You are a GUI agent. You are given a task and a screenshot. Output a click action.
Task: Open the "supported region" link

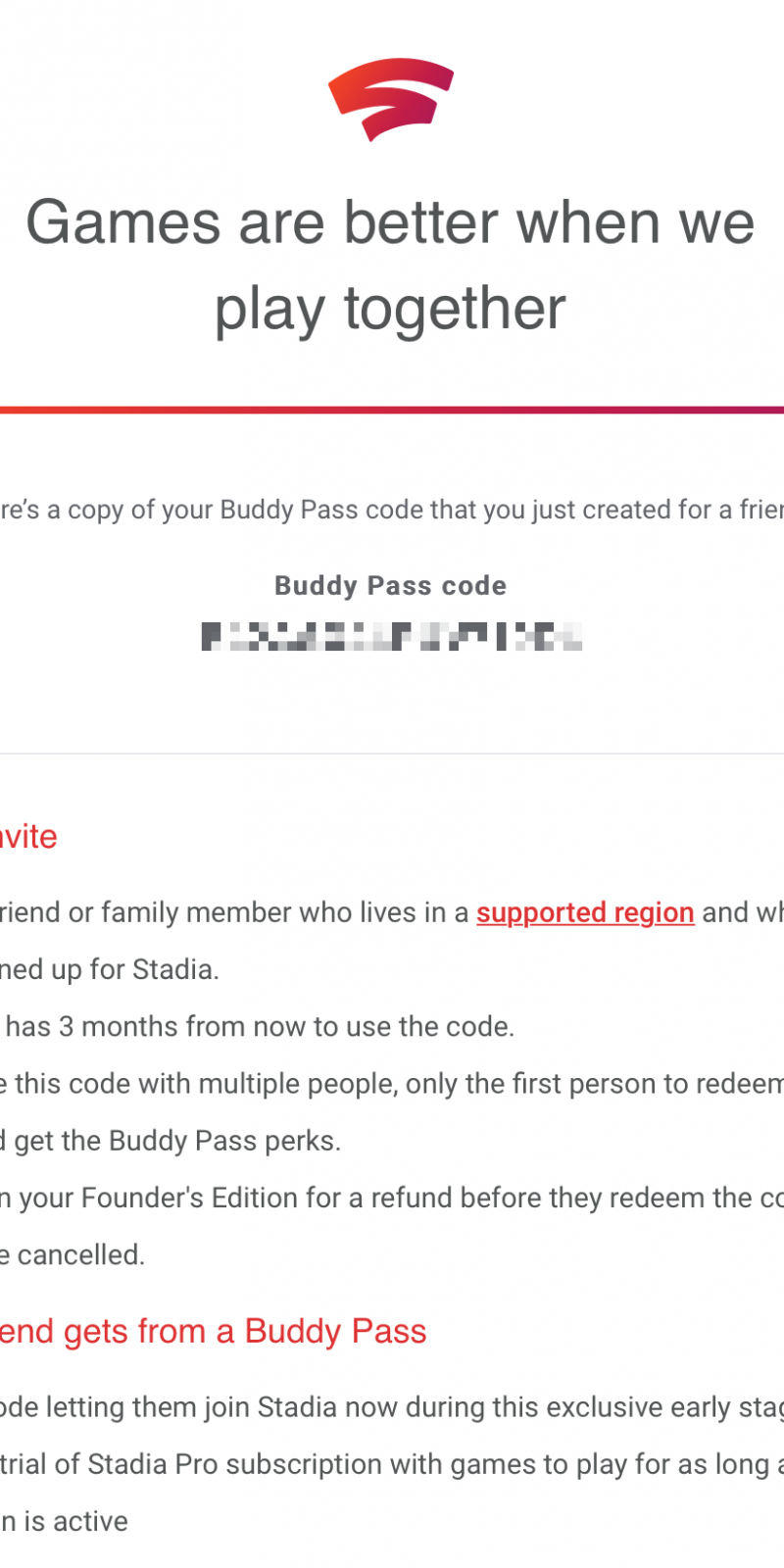[x=585, y=912]
